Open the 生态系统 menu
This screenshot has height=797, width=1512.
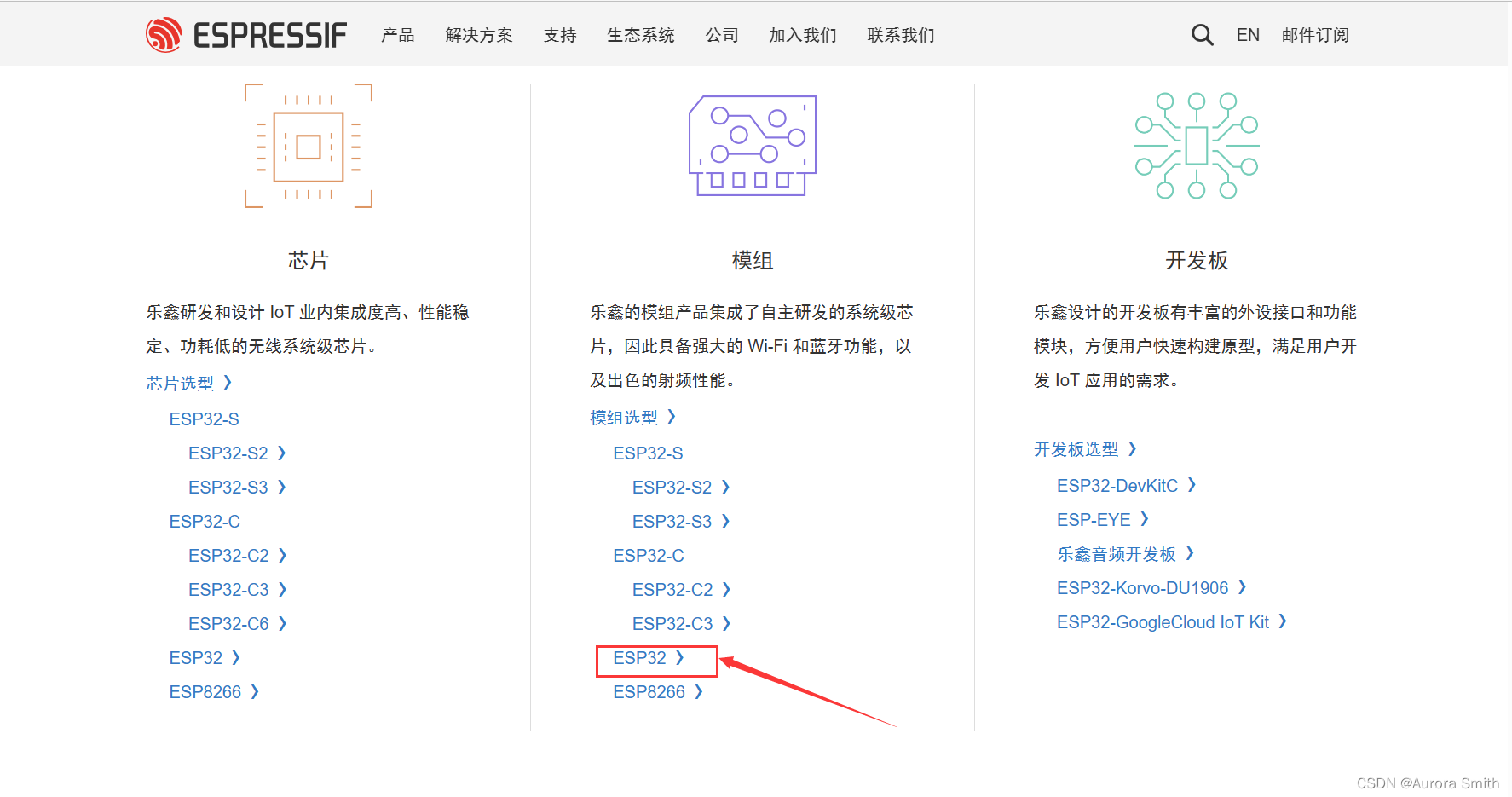tap(641, 35)
